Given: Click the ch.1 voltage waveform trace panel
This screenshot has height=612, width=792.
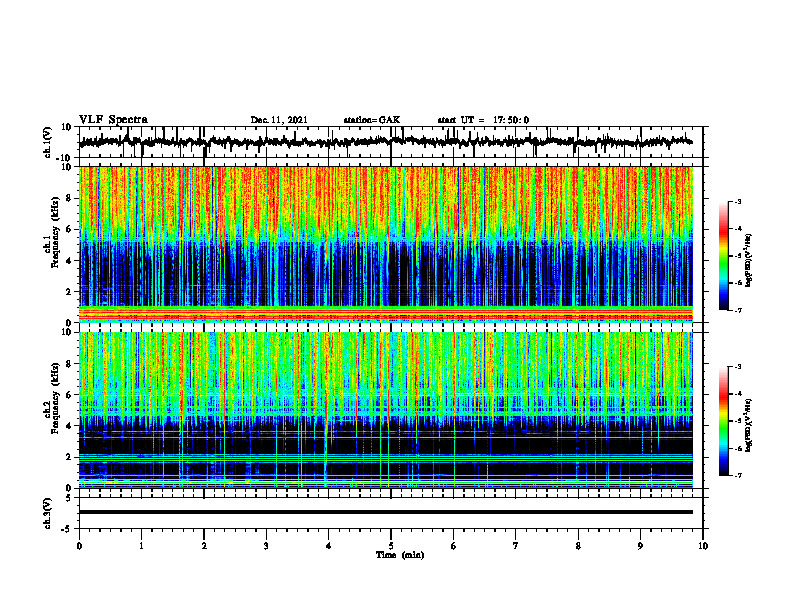Looking at the screenshot, I should pos(391,142).
